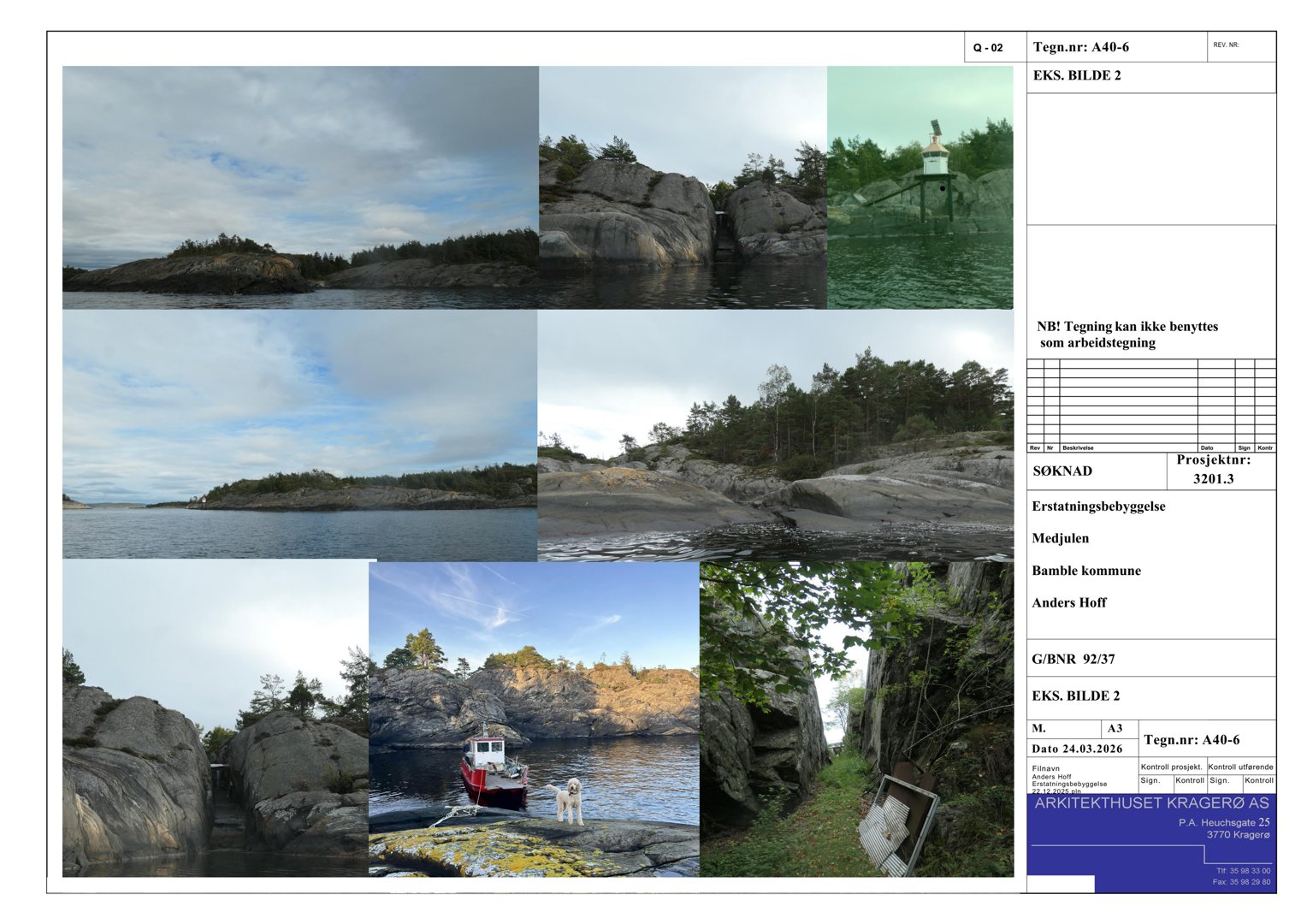Click the white dog standing on the rock

coord(568,800)
